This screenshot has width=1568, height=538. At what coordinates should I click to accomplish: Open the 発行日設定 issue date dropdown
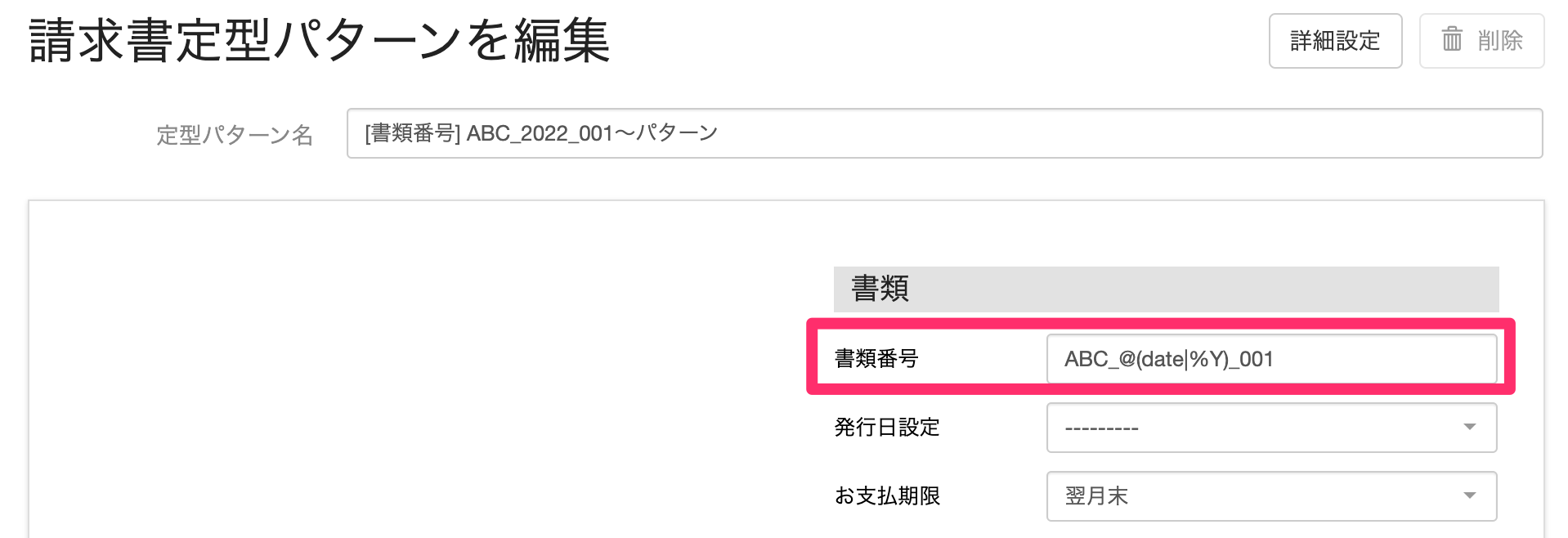tap(1270, 427)
